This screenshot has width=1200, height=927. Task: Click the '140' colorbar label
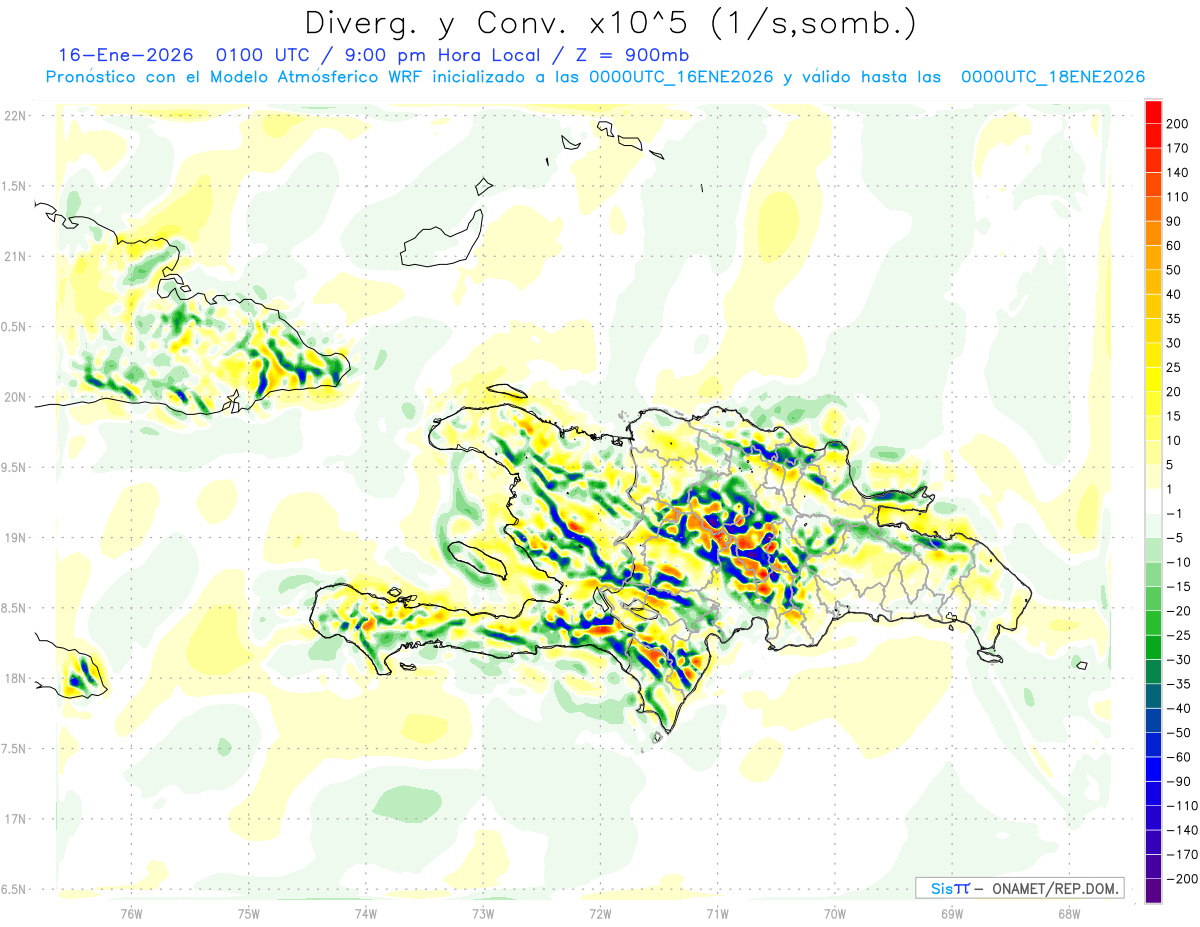pyautogui.click(x=1178, y=172)
